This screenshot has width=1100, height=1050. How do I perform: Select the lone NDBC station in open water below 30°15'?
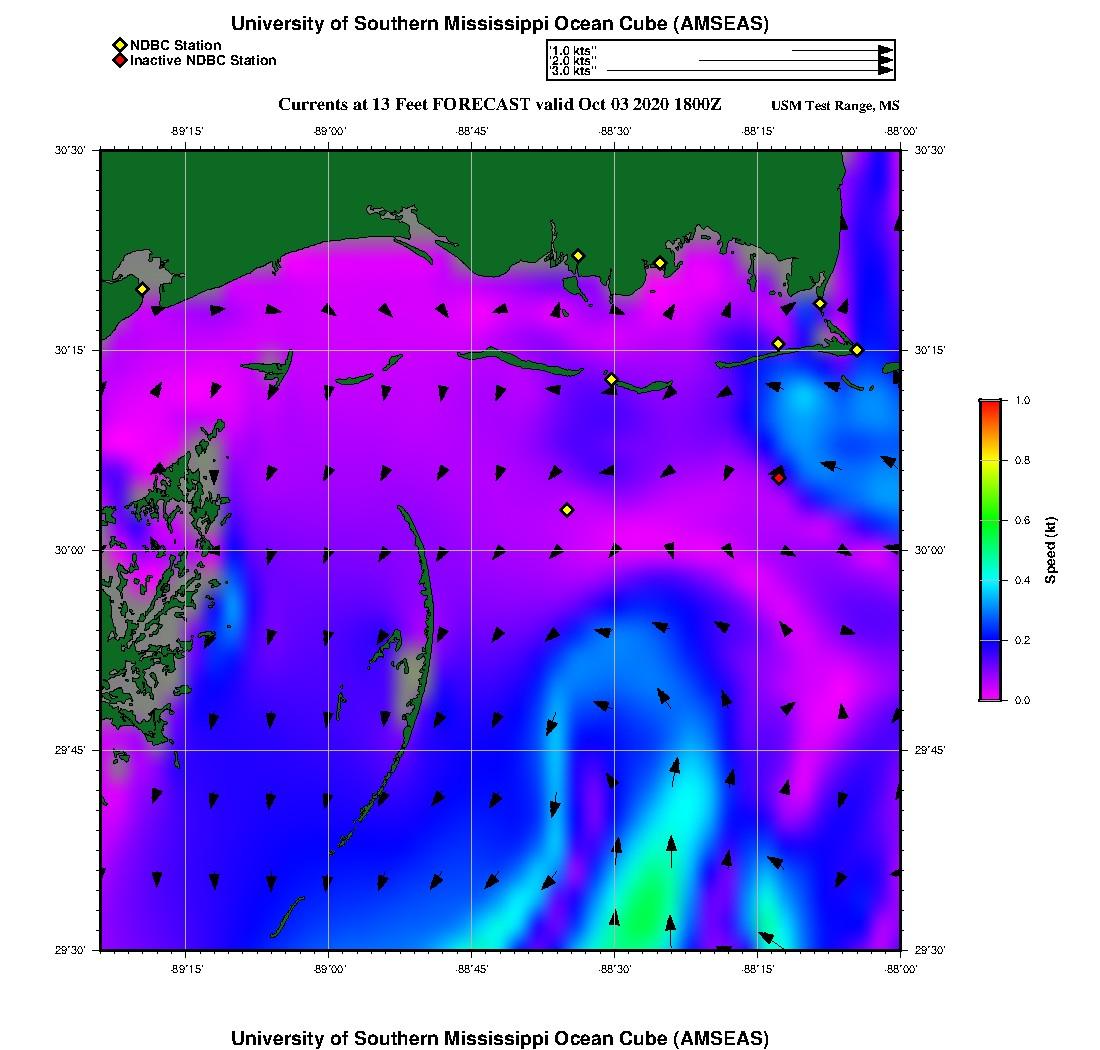point(567,510)
